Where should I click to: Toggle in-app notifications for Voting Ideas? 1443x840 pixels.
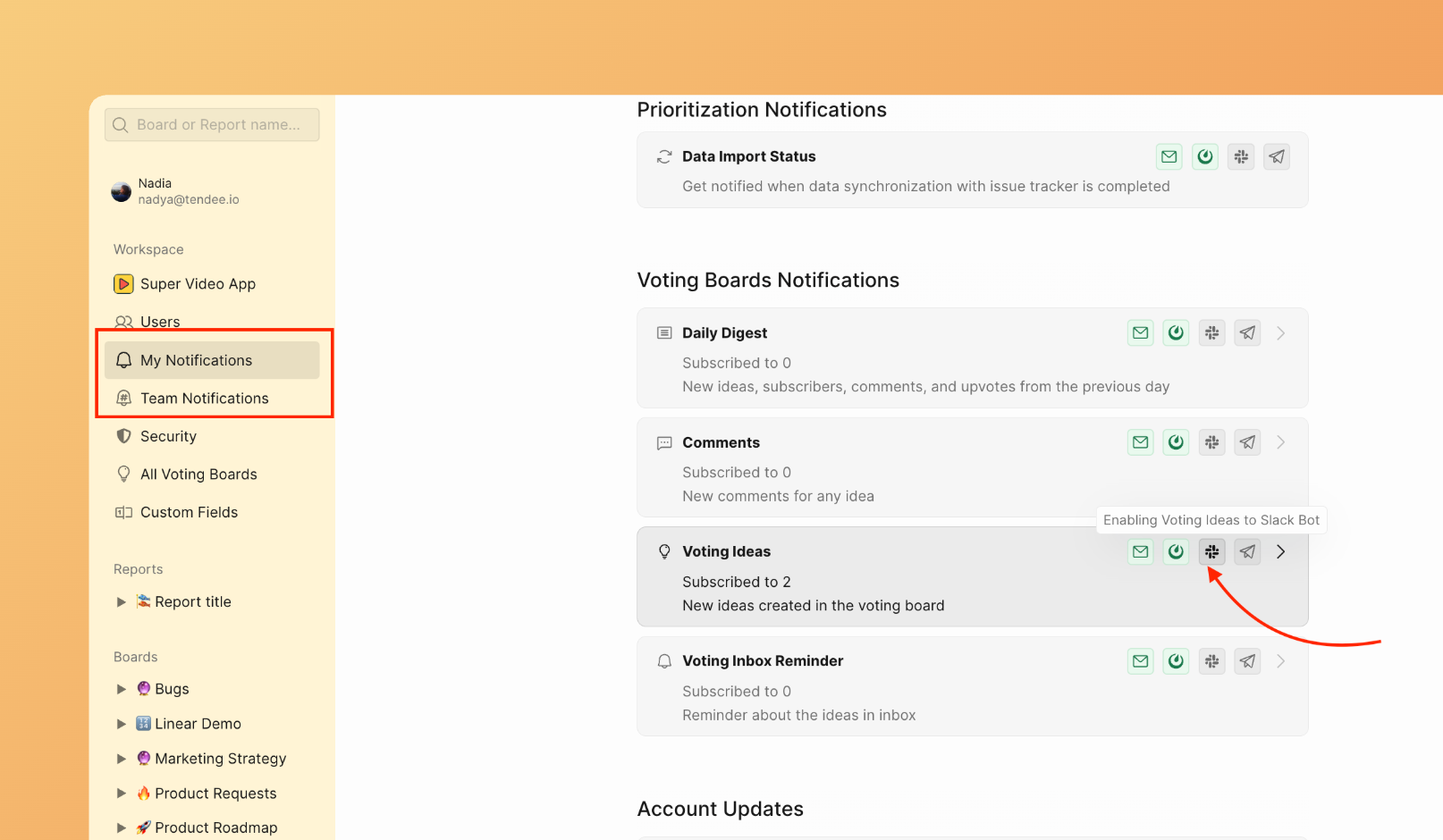(1176, 551)
